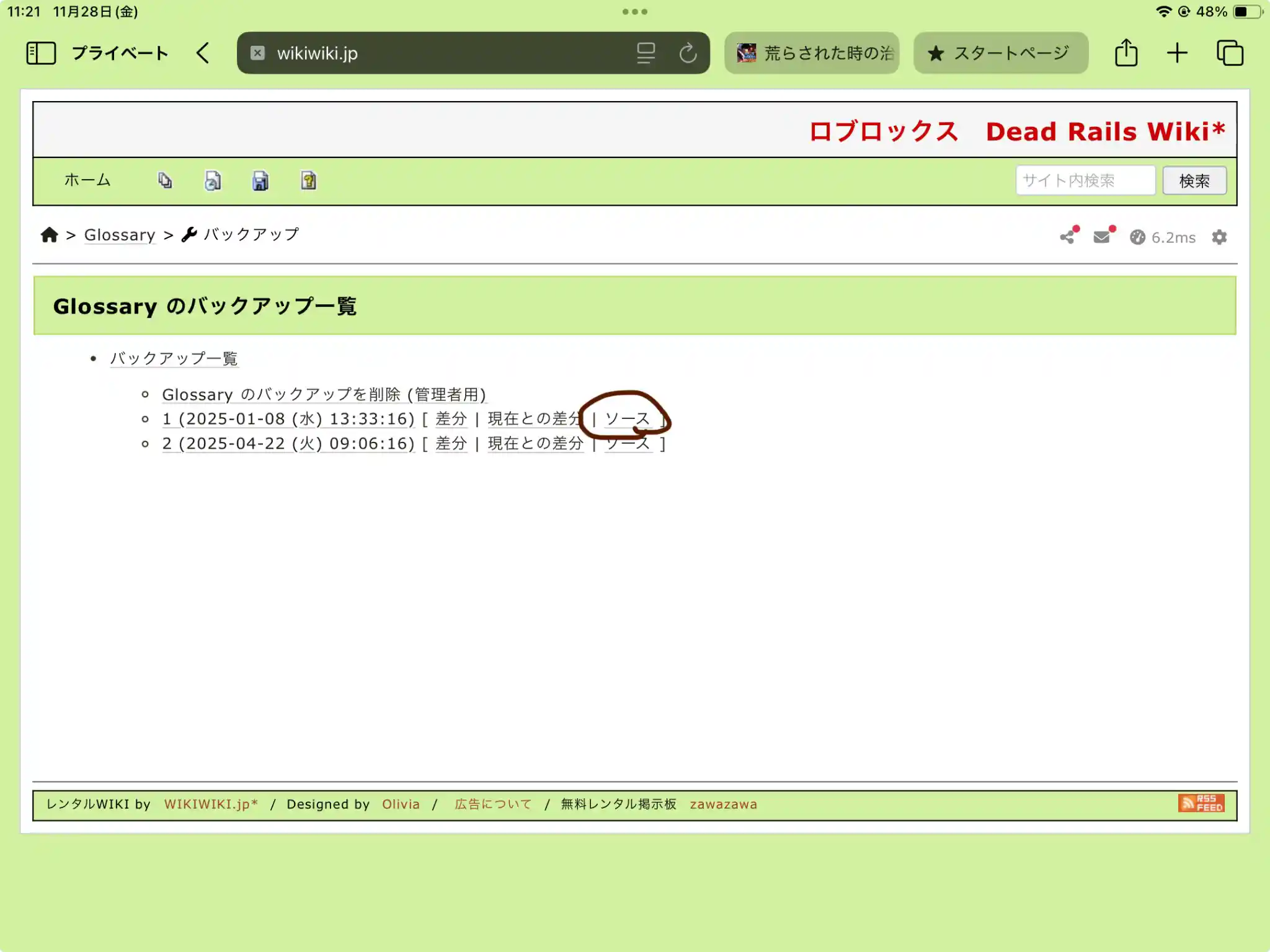
Task: Click the page list icon in wiki toolbar
Action: 165,180
